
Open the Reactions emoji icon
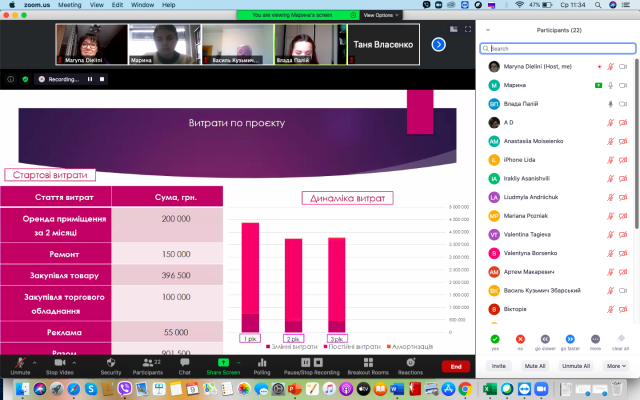coord(411,362)
